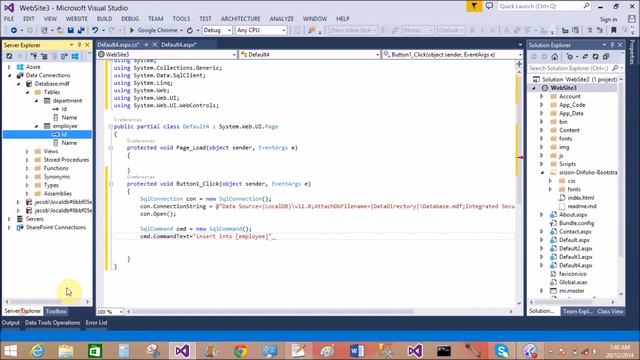Viewport: 640px width, 360px height.
Task: Expand the App_Code folder
Action: coord(542,105)
